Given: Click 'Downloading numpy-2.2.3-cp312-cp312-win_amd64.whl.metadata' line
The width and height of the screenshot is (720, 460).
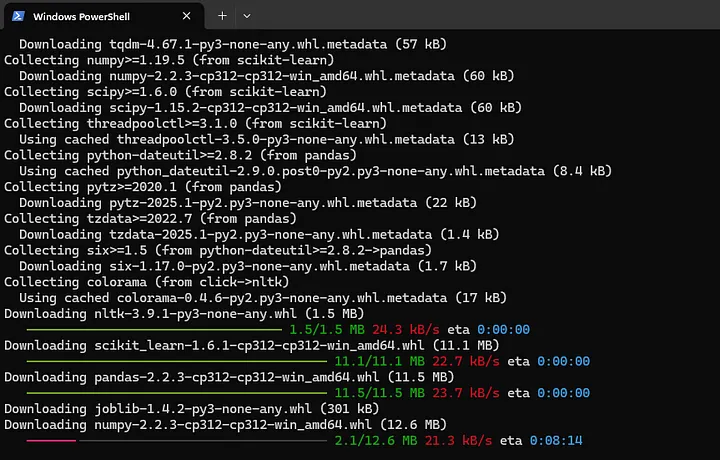Looking at the screenshot, I should tap(267, 76).
